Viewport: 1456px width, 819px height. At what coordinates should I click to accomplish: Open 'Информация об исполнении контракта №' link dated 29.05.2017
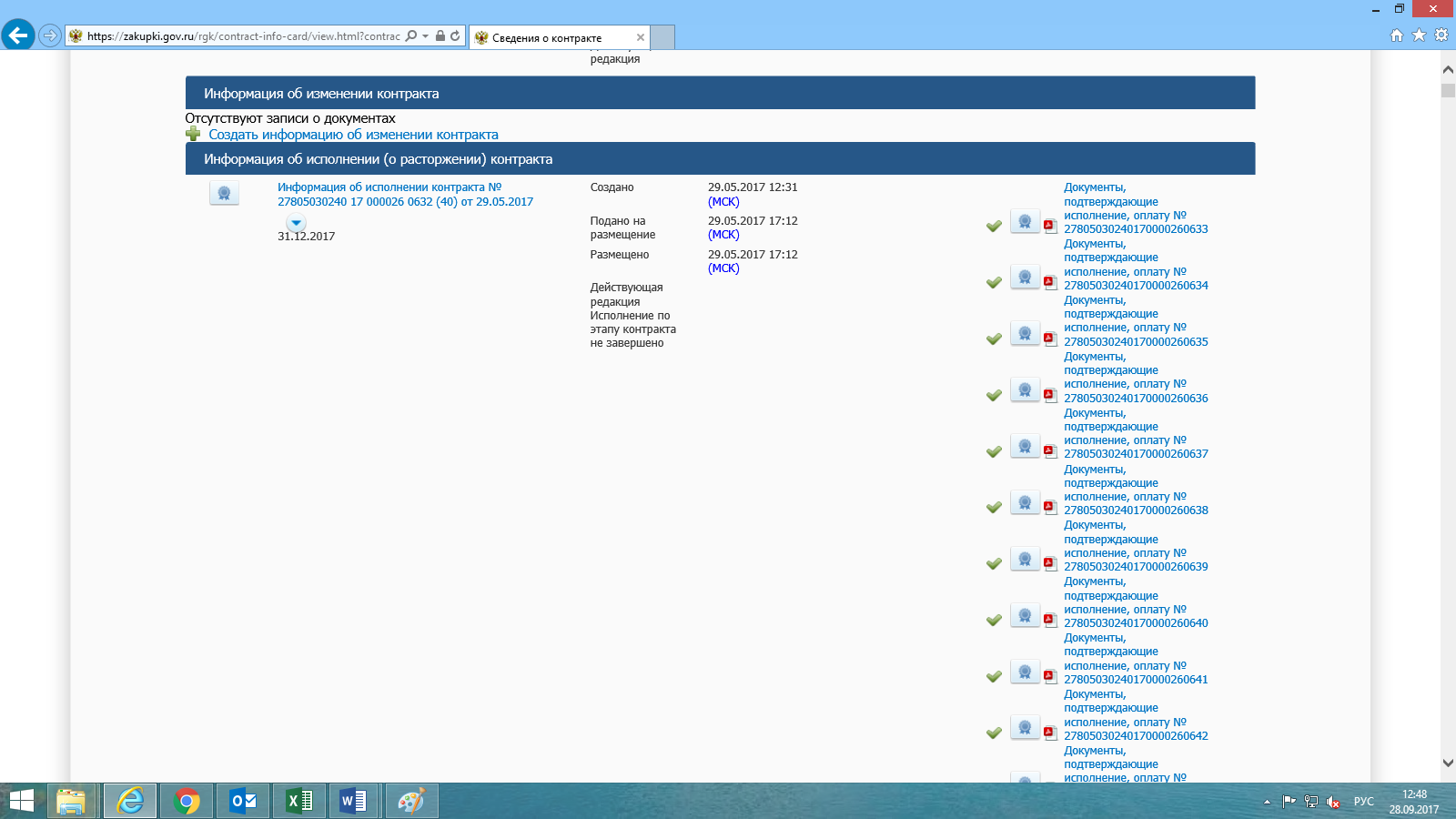[405, 195]
